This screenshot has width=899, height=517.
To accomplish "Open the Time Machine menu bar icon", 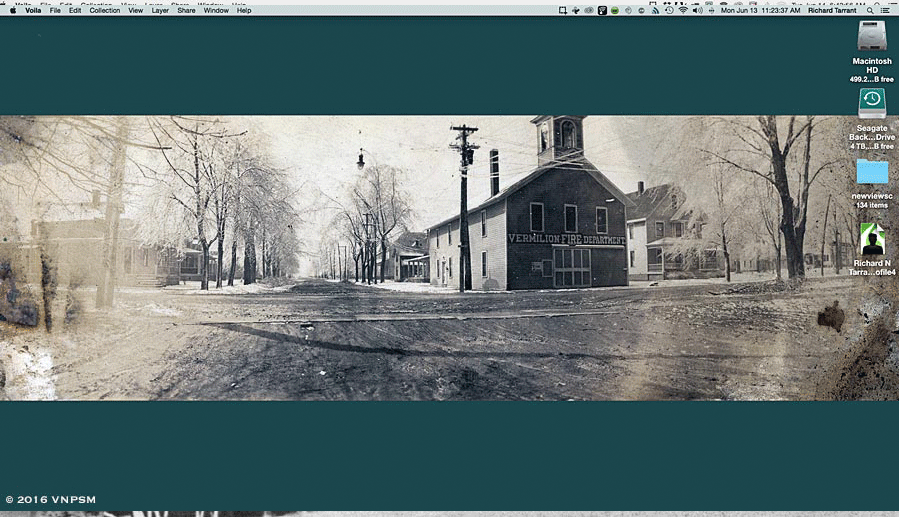I will [x=669, y=10].
